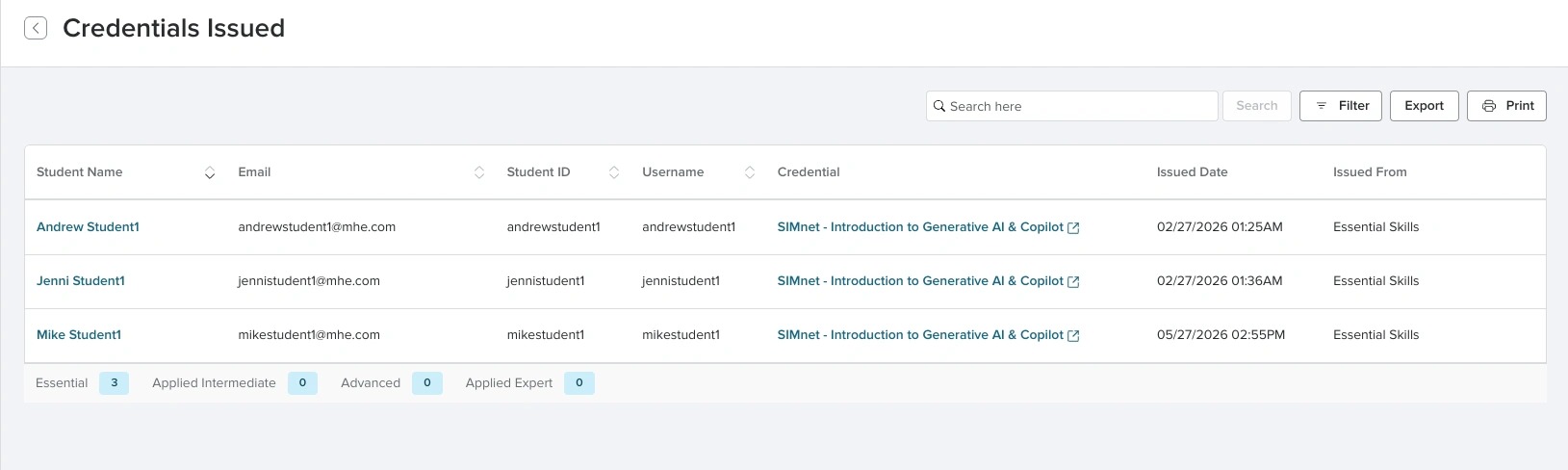Click the Issued From column header
Image resolution: width=1568 pixels, height=470 pixels.
(1370, 172)
